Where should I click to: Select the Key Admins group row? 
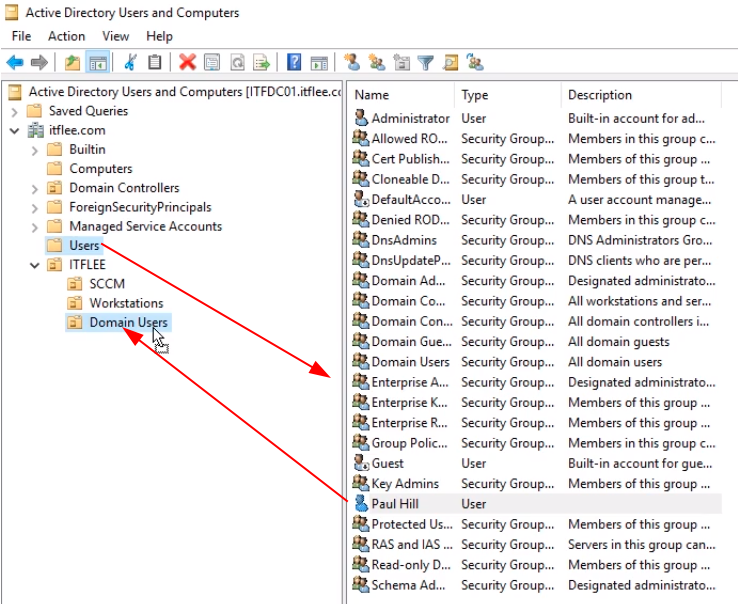[537, 483]
